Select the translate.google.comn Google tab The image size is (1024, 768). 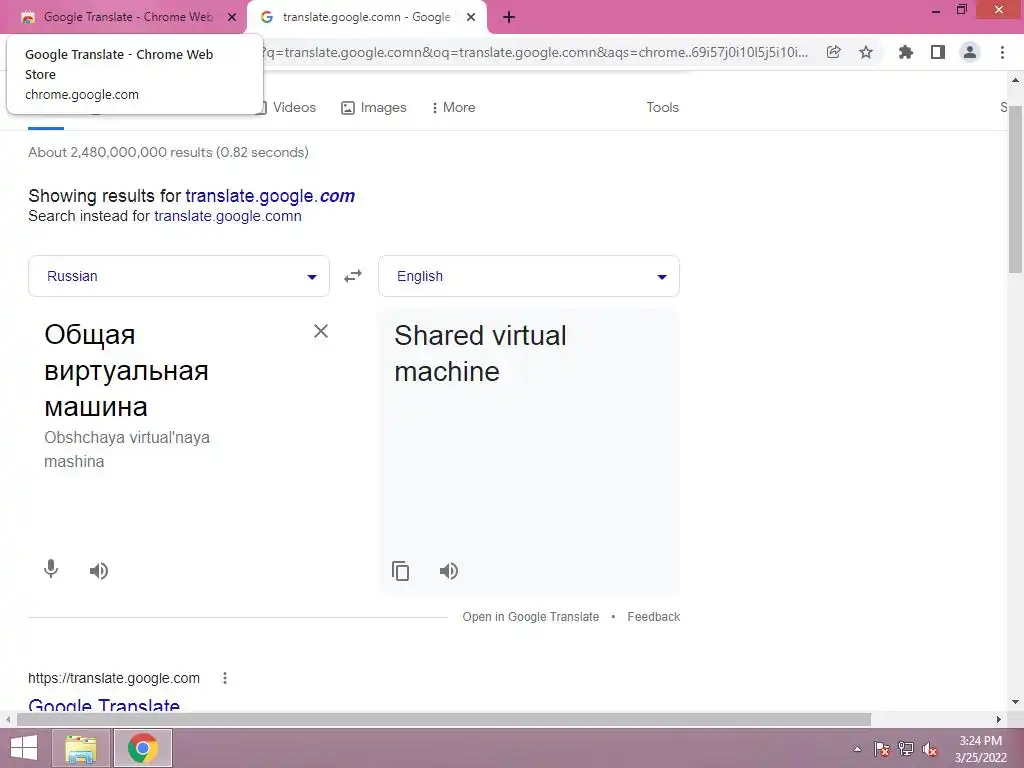[x=367, y=17]
